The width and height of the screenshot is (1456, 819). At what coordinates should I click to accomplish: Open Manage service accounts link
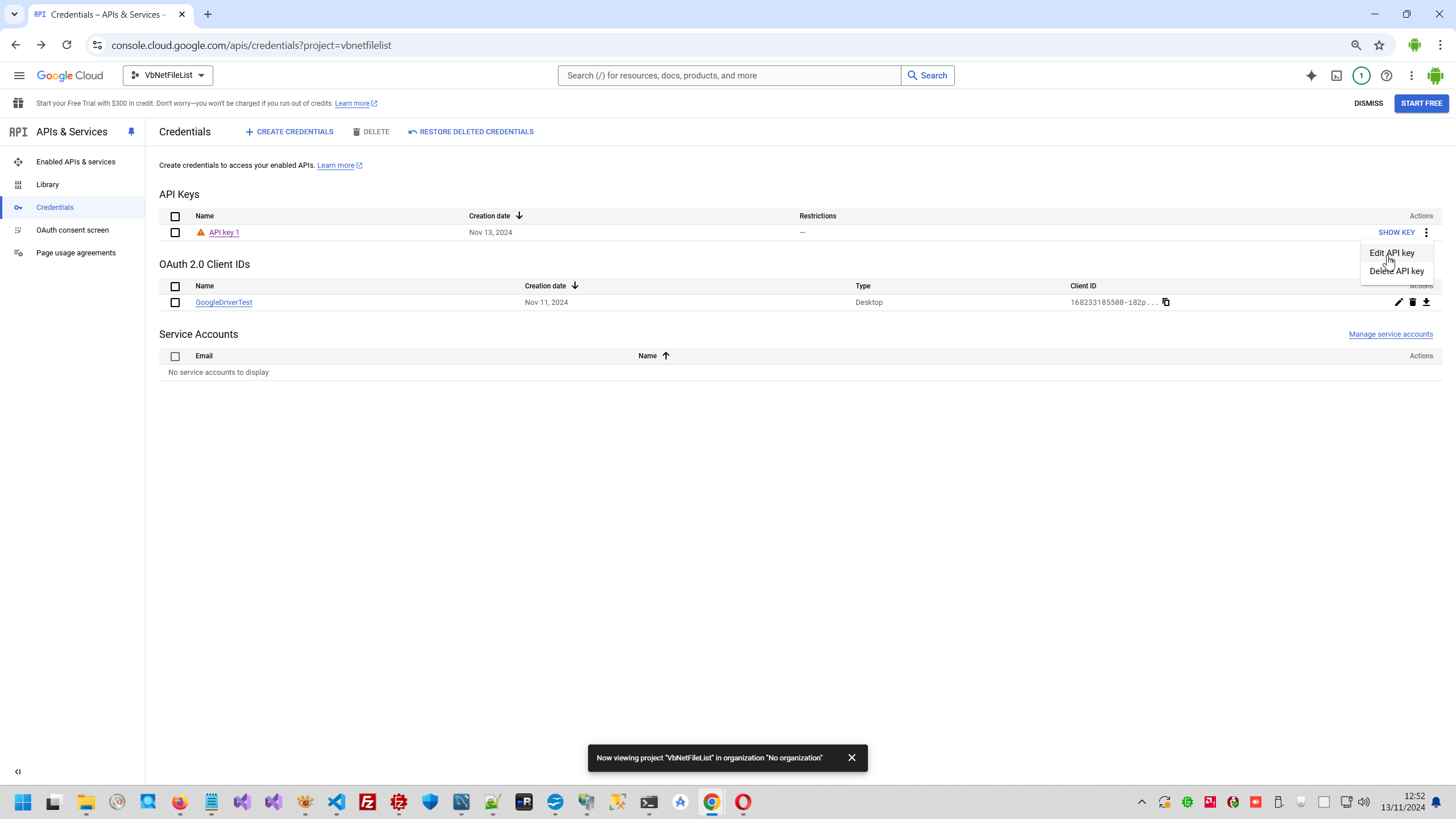point(1391,334)
